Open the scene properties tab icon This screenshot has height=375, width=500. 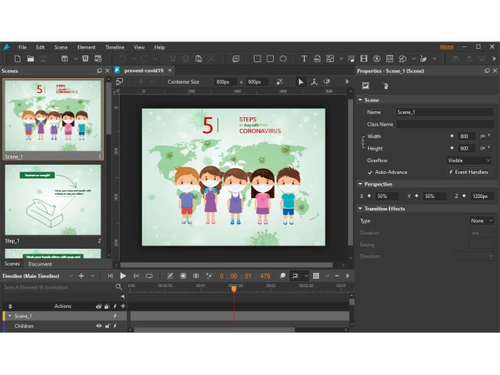coord(366,86)
